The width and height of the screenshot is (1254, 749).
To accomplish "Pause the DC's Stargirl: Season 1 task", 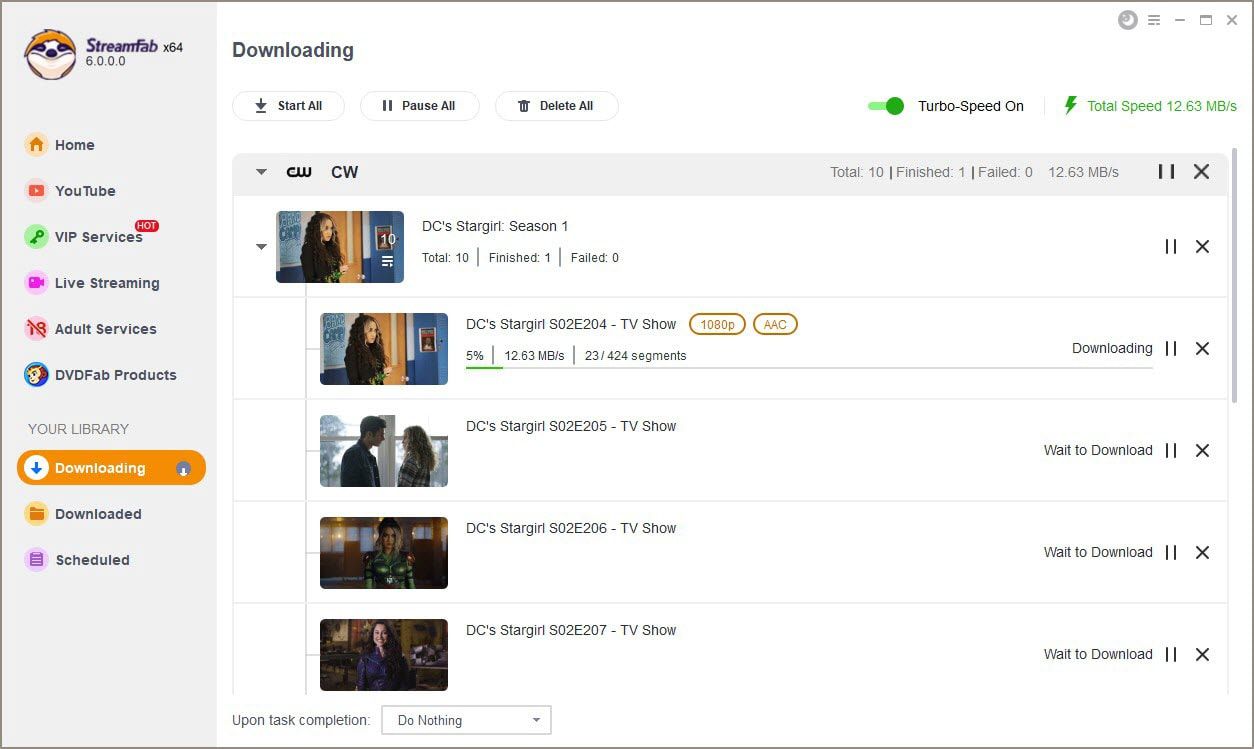I will pos(1170,246).
